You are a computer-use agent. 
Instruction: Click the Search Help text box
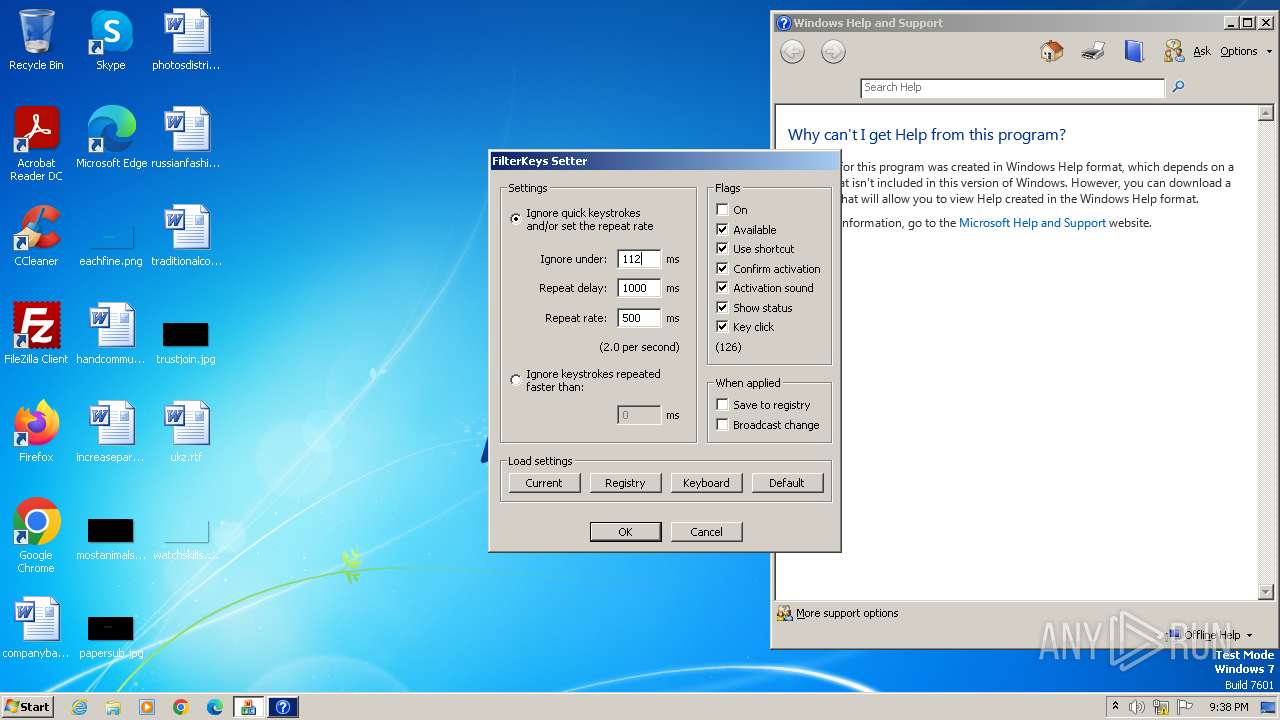[x=1013, y=87]
